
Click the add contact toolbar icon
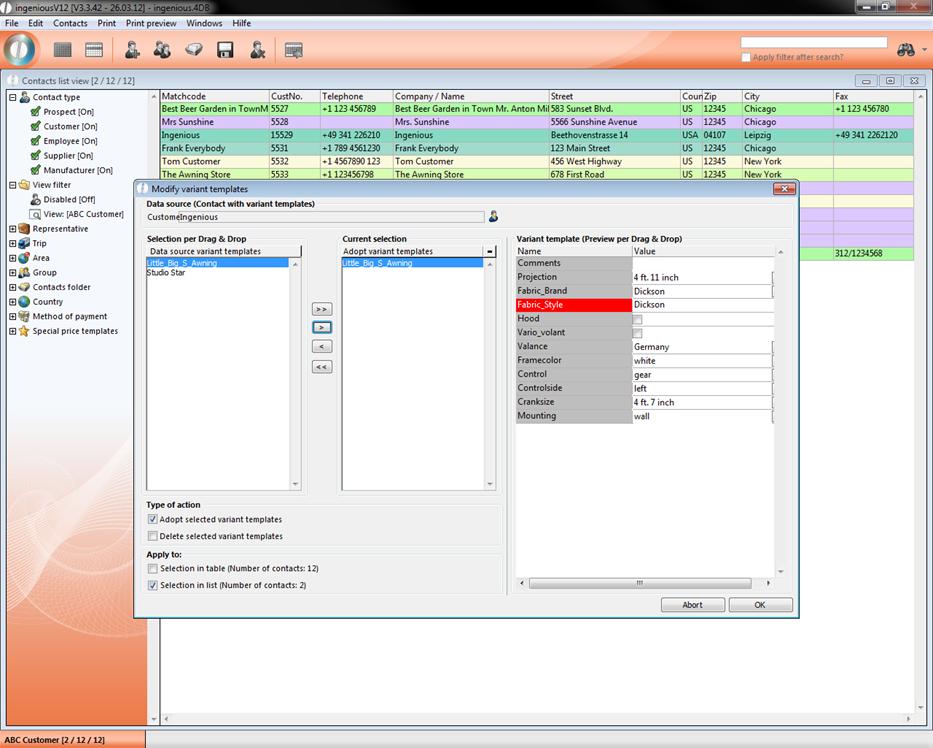click(x=131, y=49)
